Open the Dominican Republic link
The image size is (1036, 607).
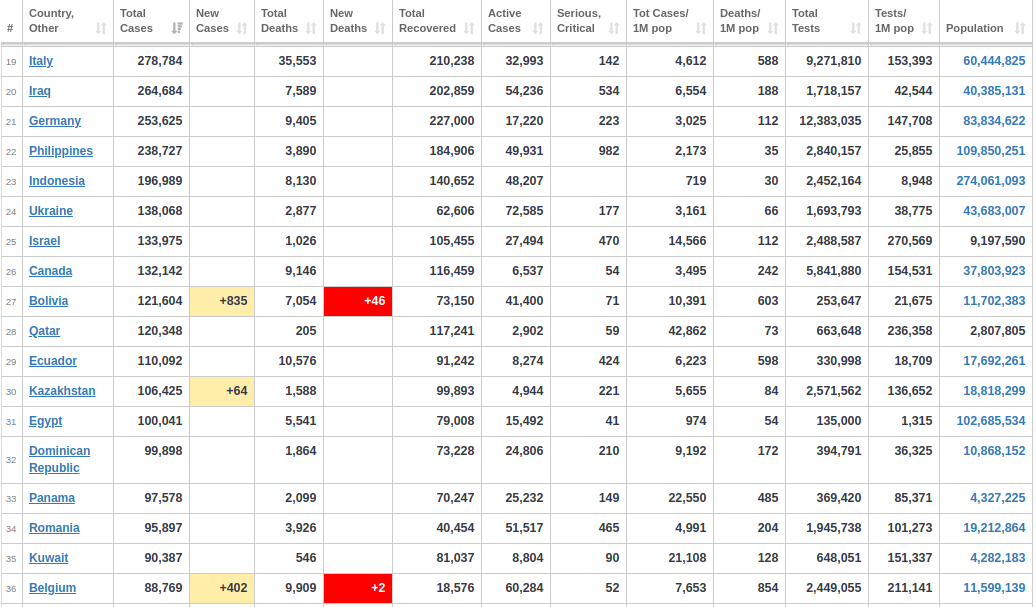pyautogui.click(x=59, y=459)
